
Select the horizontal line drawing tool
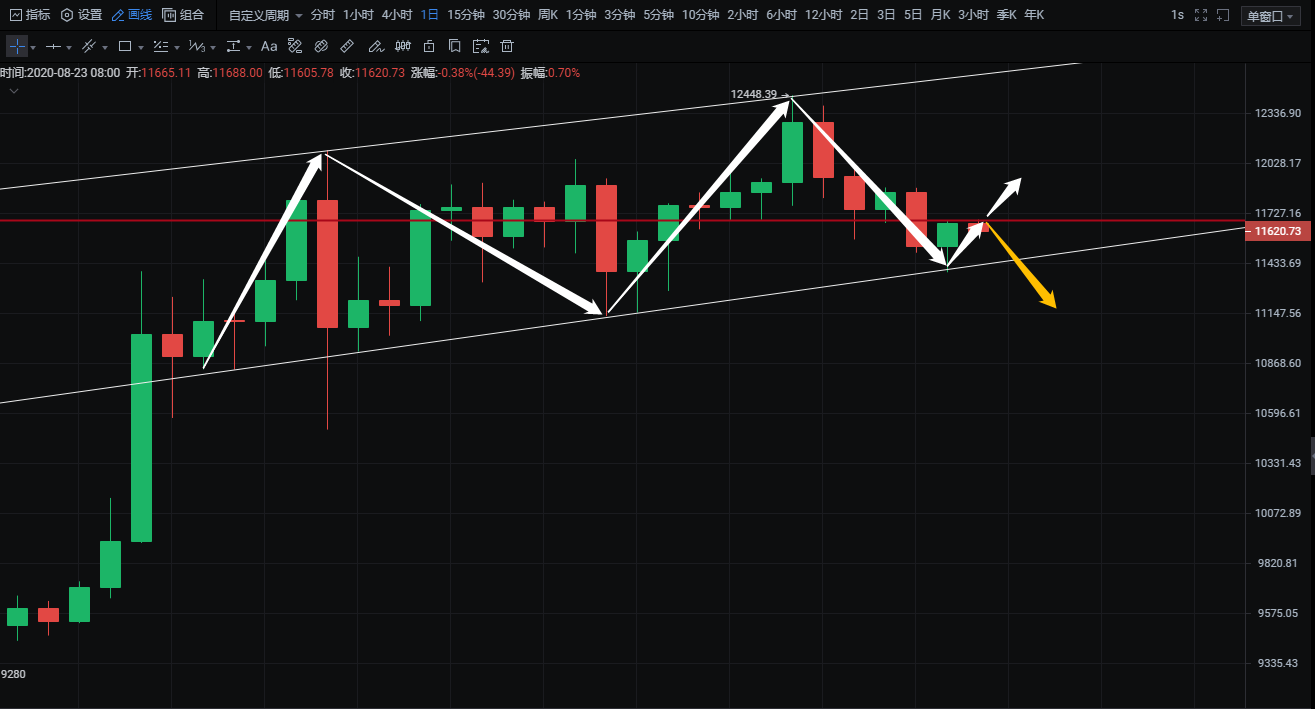pos(54,47)
